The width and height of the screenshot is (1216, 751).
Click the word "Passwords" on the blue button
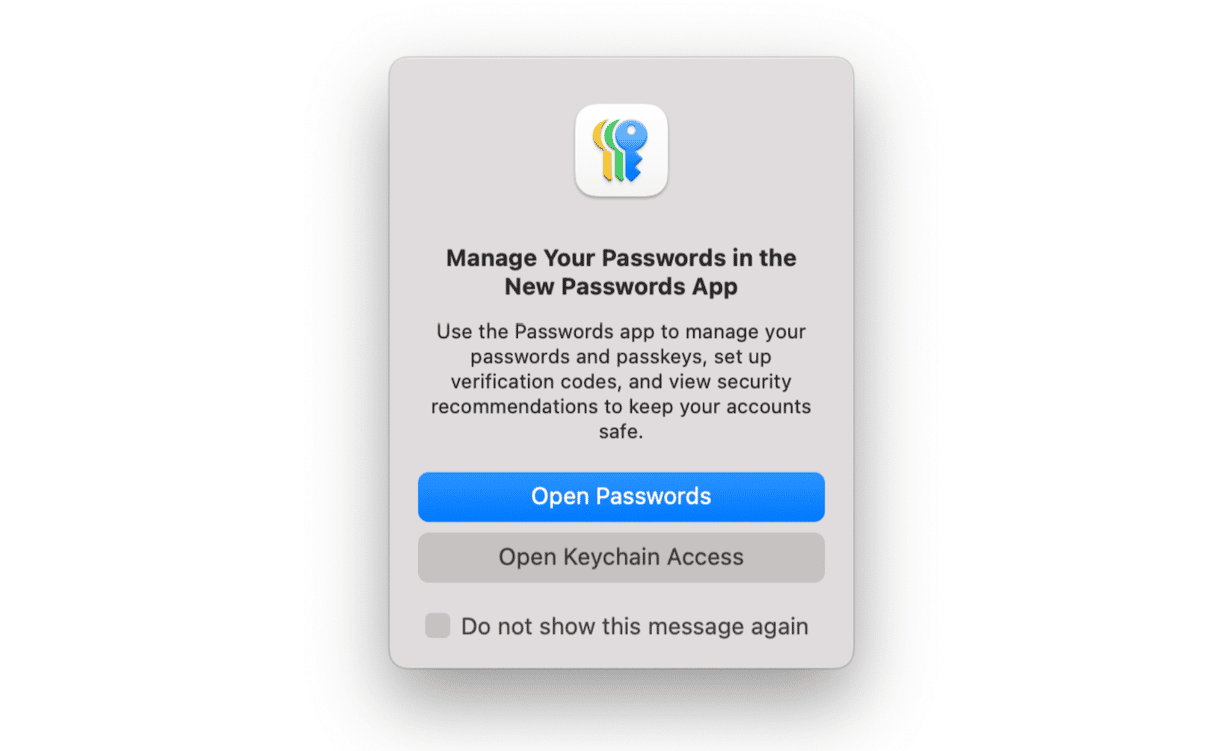coord(653,497)
